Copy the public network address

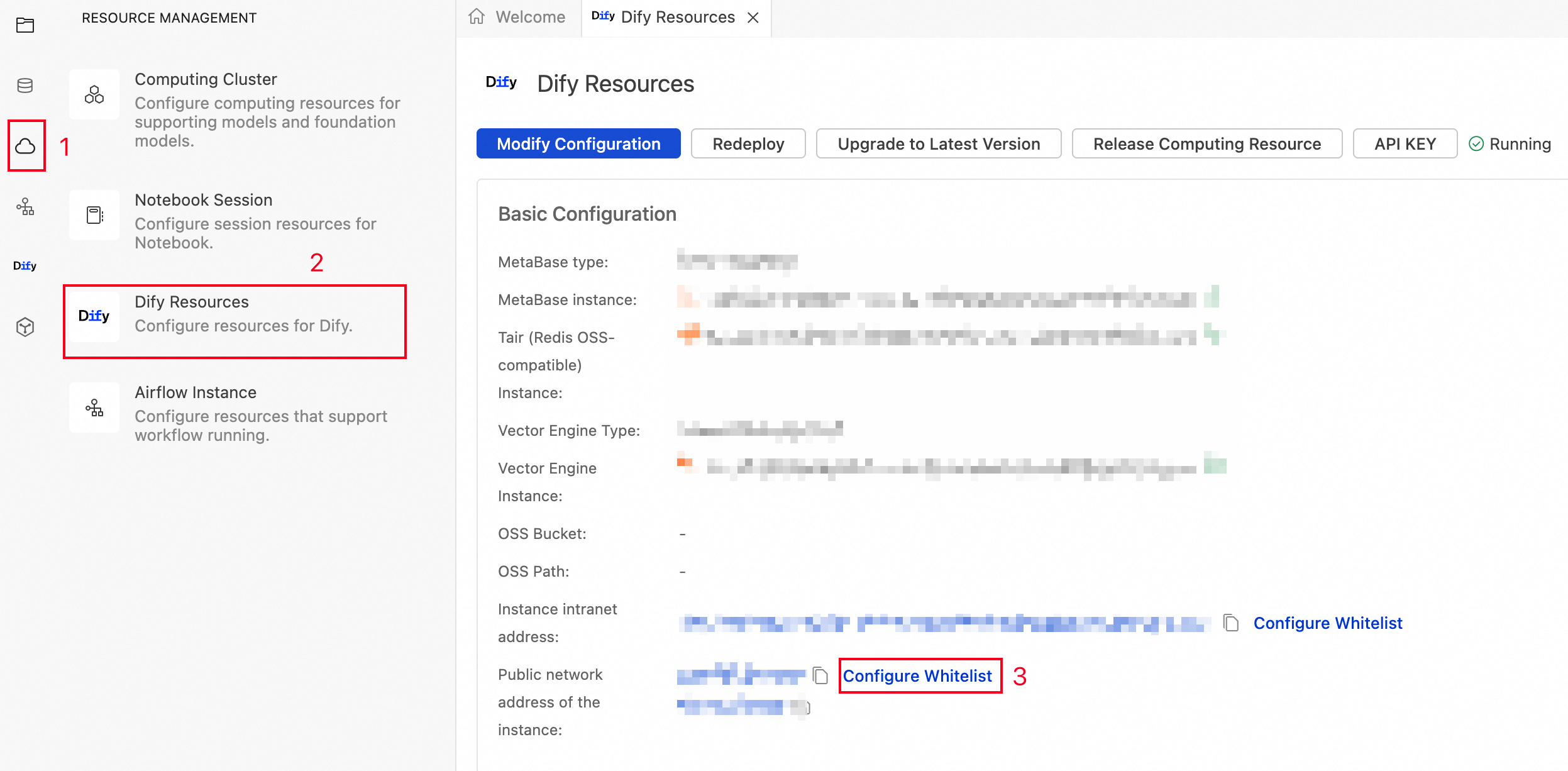820,676
